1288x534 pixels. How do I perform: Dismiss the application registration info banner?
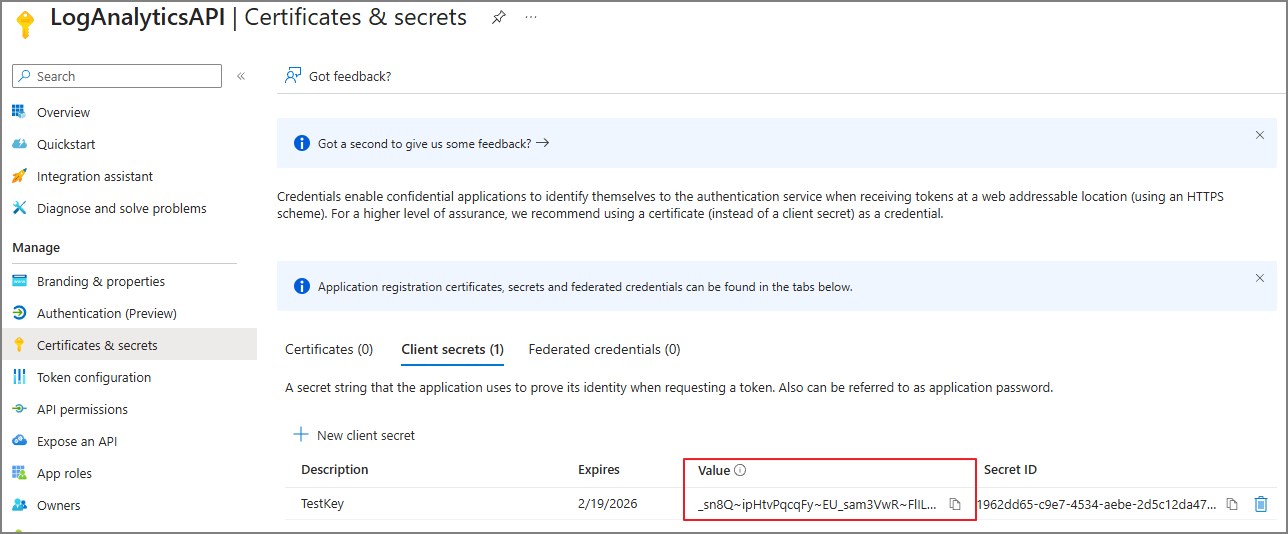click(x=1260, y=278)
